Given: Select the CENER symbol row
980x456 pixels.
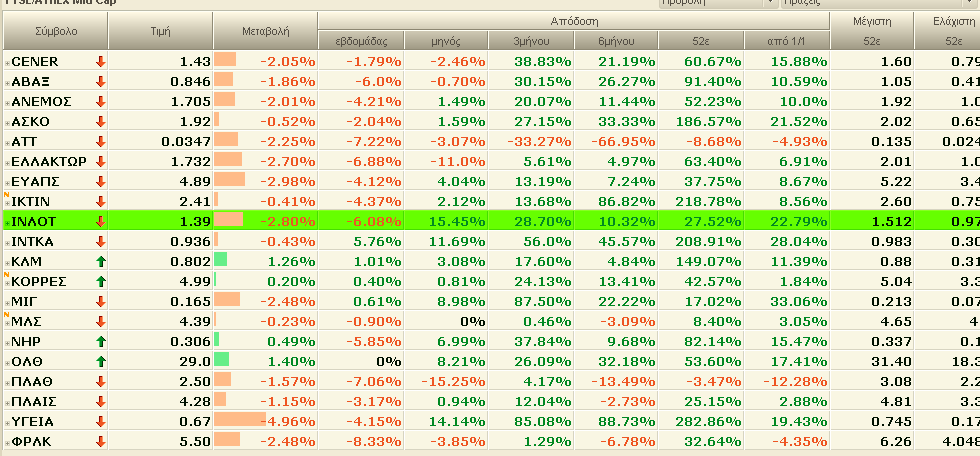Looking at the screenshot, I should click(x=35, y=61).
